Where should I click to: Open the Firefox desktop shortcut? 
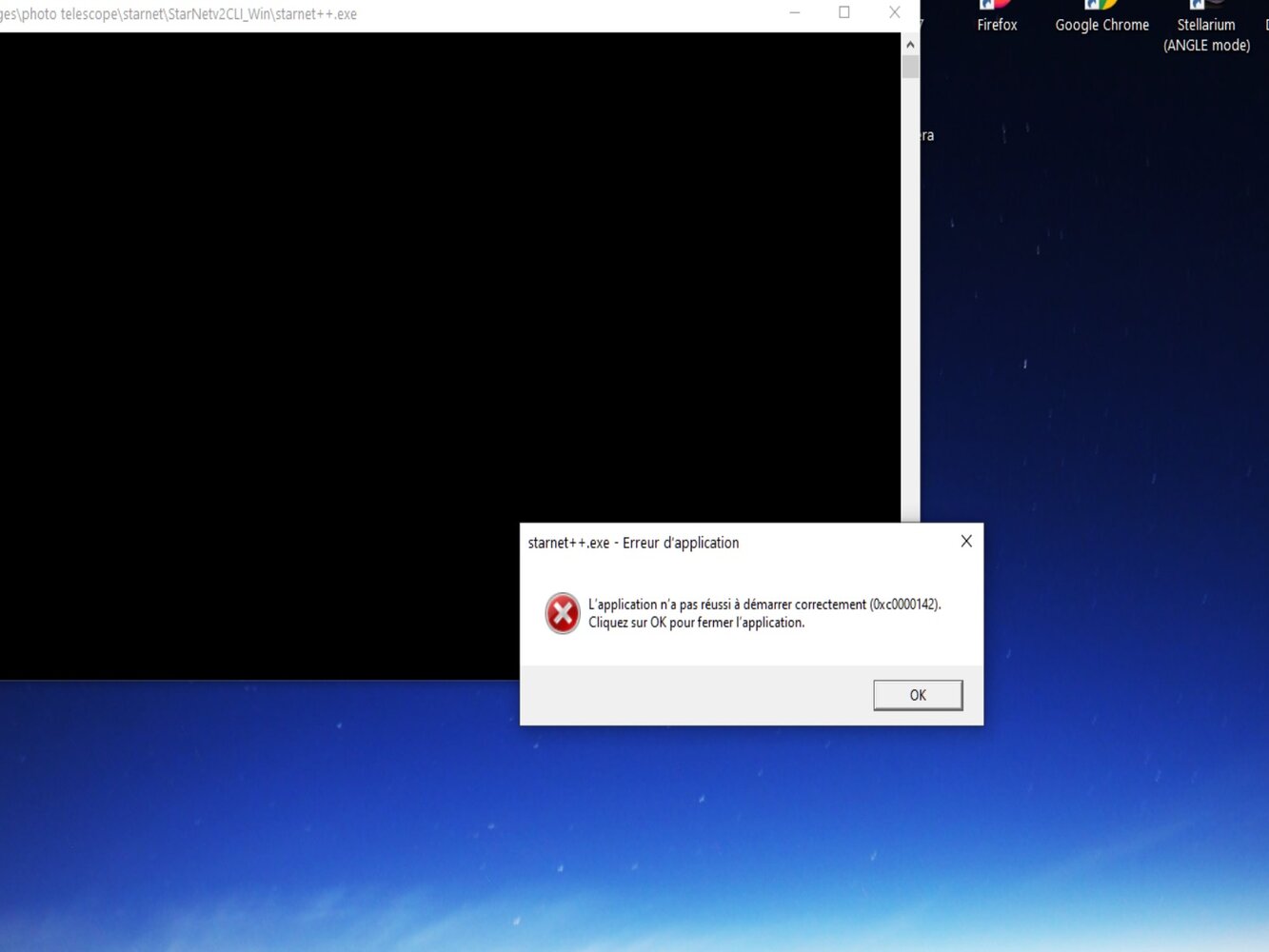[x=997, y=18]
